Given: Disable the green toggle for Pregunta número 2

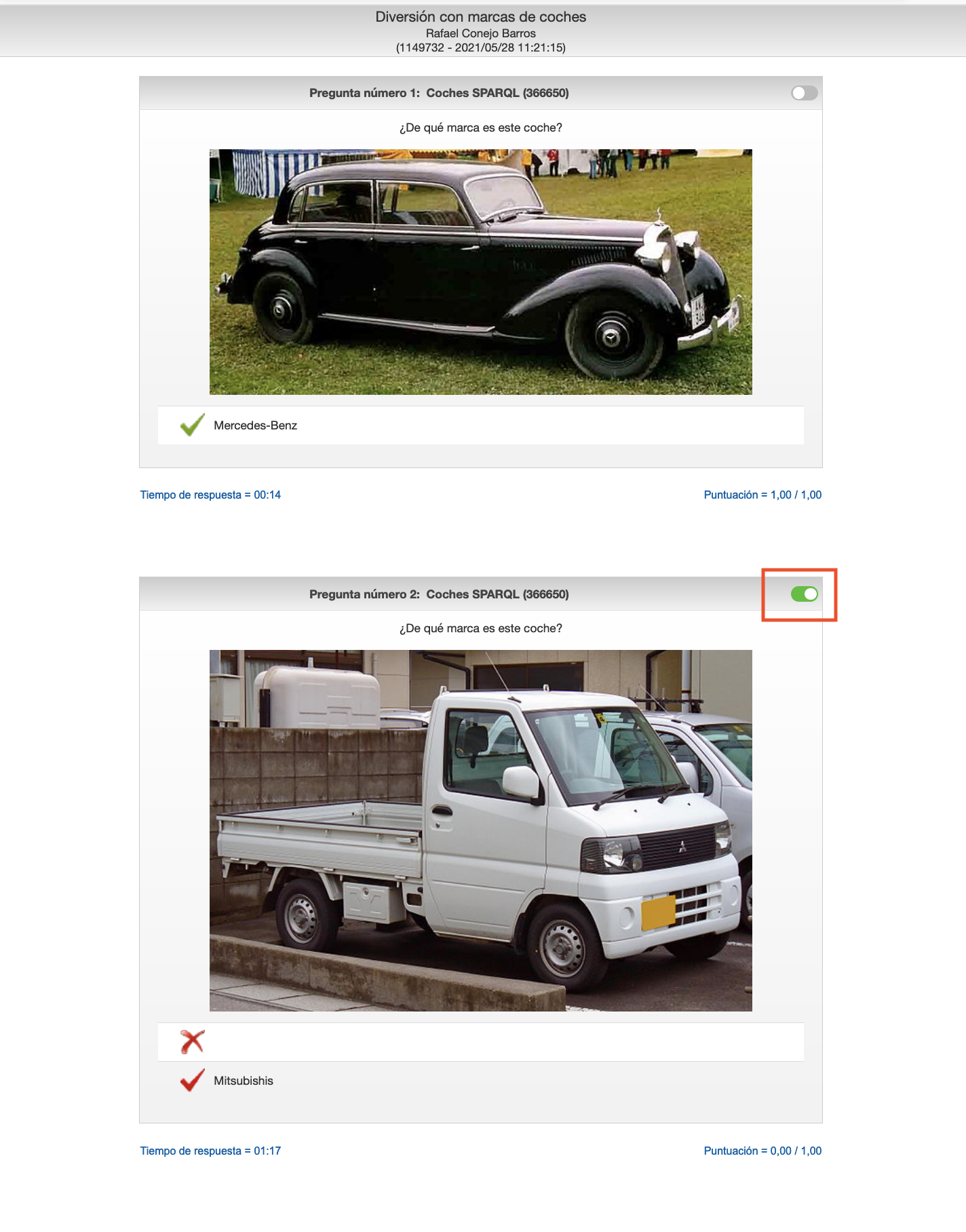Looking at the screenshot, I should (804, 594).
